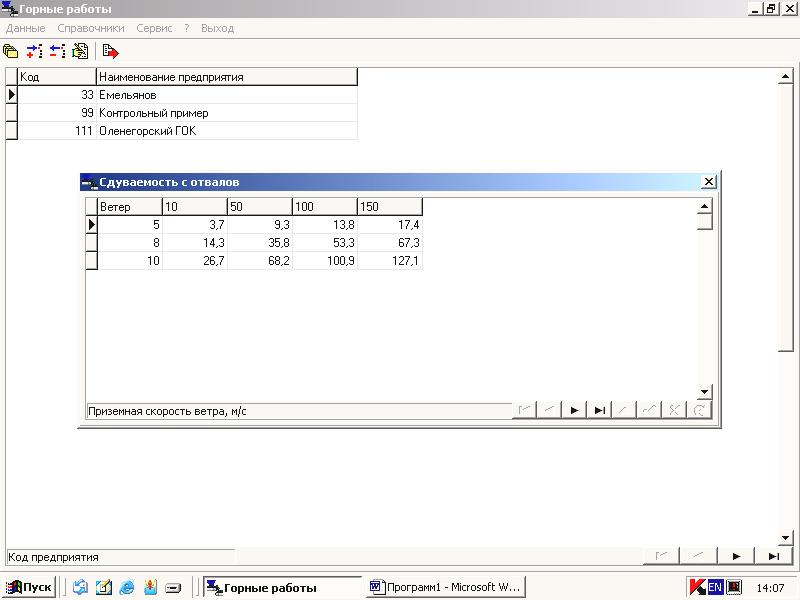Open the ? help menu
800x600 pixels.
coord(187,28)
